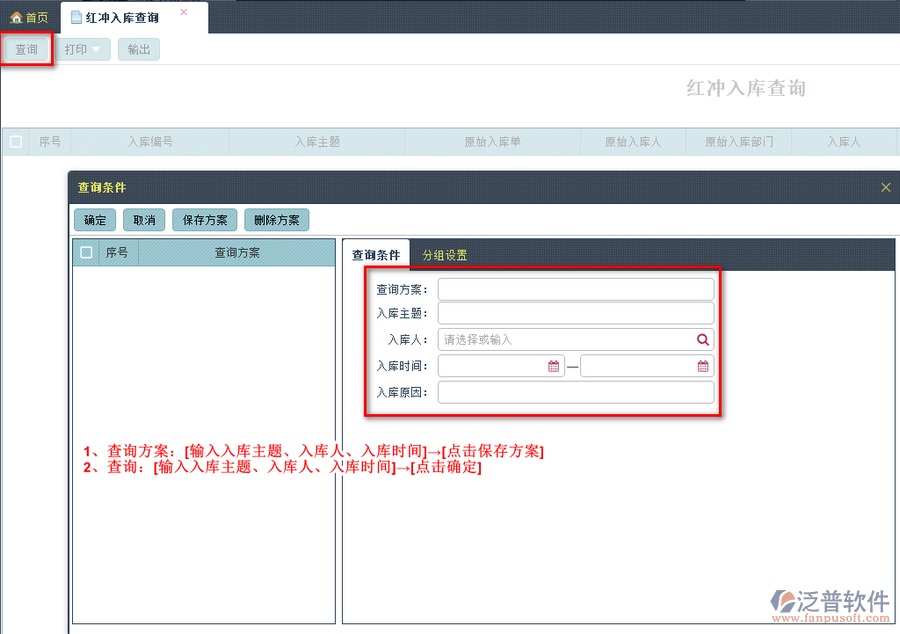The width and height of the screenshot is (900, 634).
Task: Open calendar picker for 入库时间 start date
Action: 553,366
